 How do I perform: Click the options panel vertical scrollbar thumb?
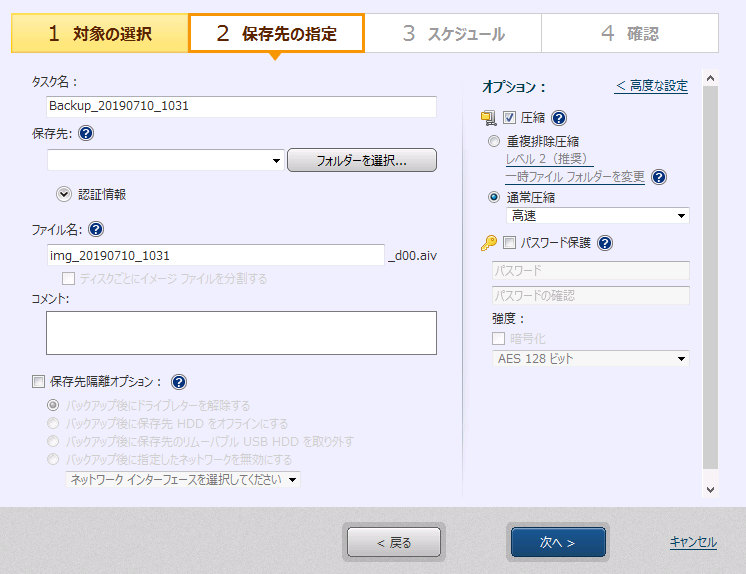click(710, 277)
